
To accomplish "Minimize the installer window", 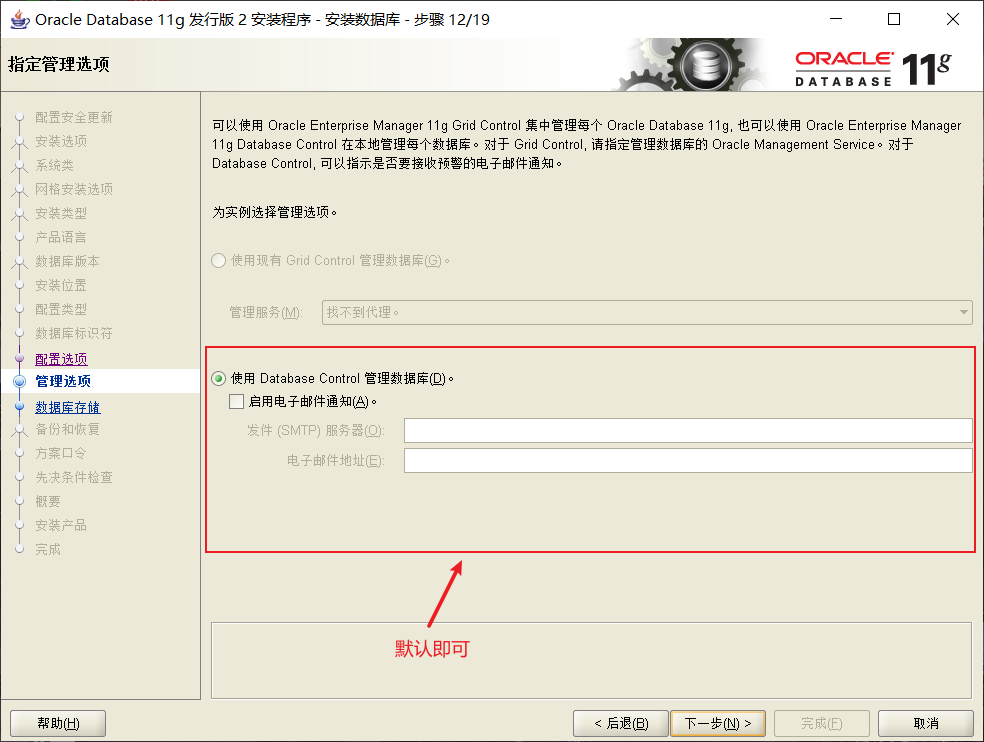I will [x=836, y=19].
